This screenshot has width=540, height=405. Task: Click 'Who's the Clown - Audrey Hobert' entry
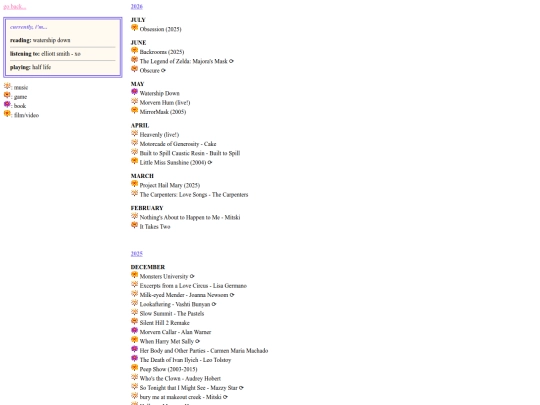pos(180,378)
